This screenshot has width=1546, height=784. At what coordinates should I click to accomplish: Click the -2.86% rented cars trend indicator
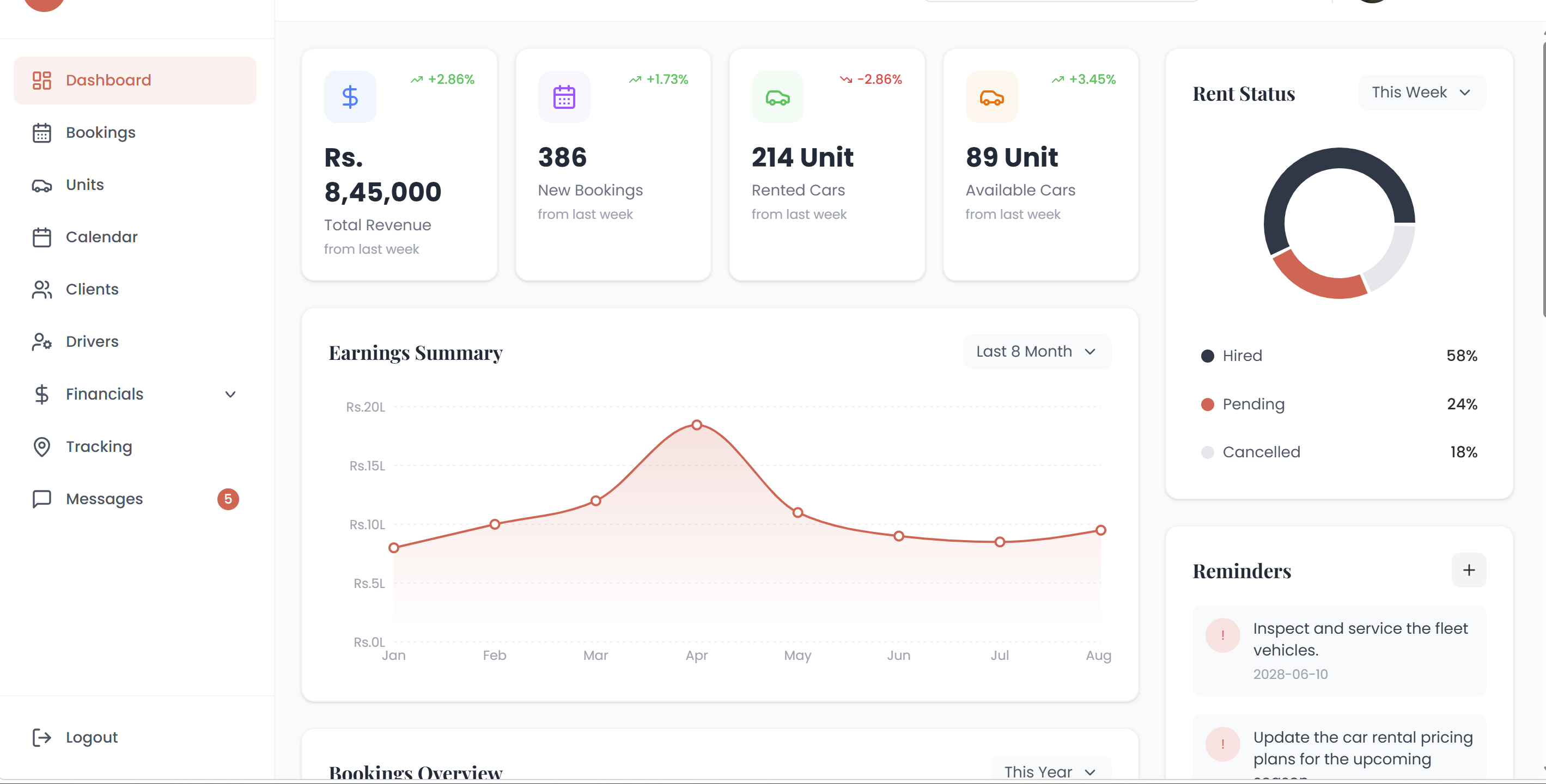click(871, 80)
